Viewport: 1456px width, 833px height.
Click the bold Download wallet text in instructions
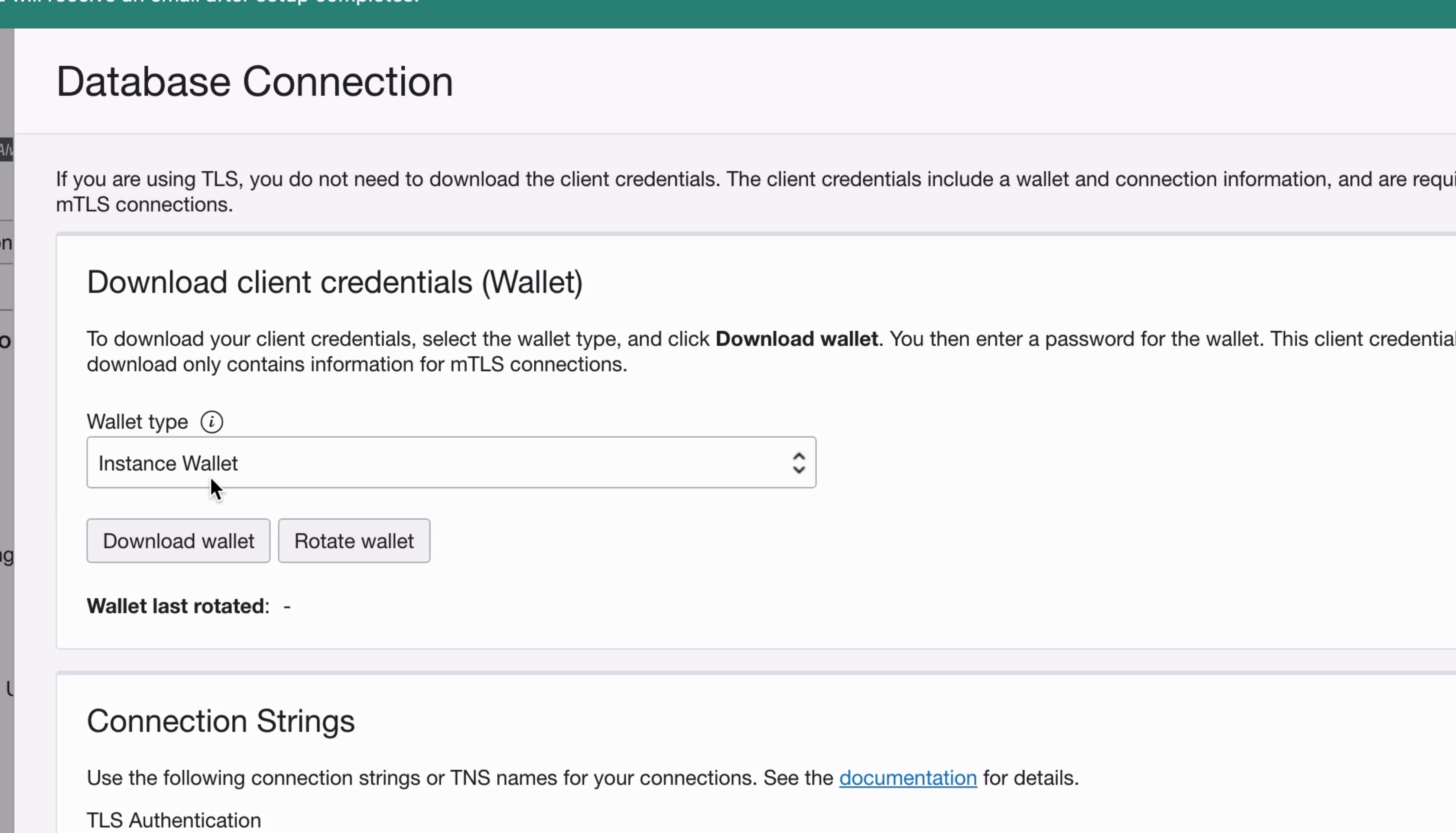pos(796,339)
